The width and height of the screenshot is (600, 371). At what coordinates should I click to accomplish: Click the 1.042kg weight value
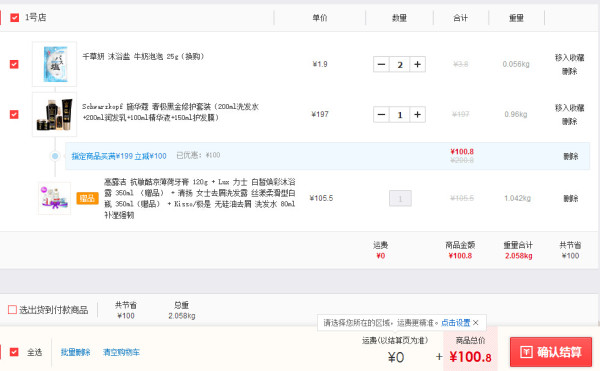[x=517, y=198]
